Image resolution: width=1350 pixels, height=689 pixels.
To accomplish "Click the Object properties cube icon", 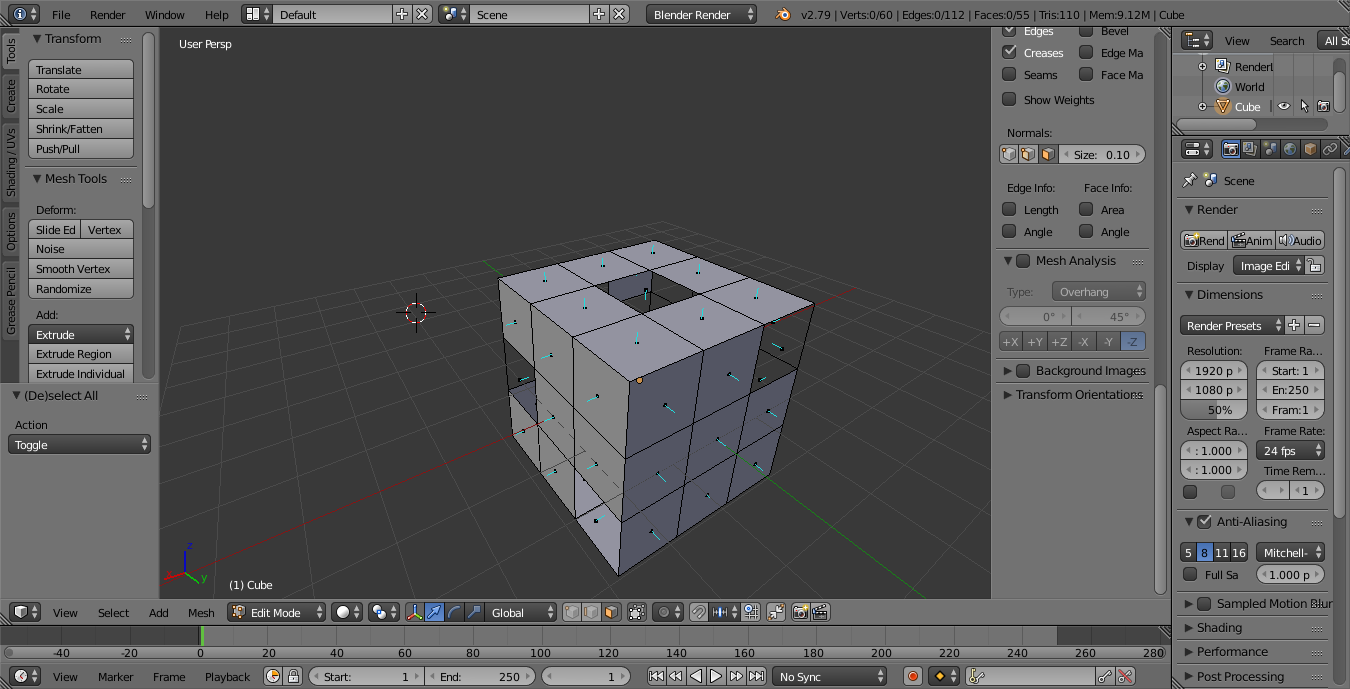I will [1310, 149].
